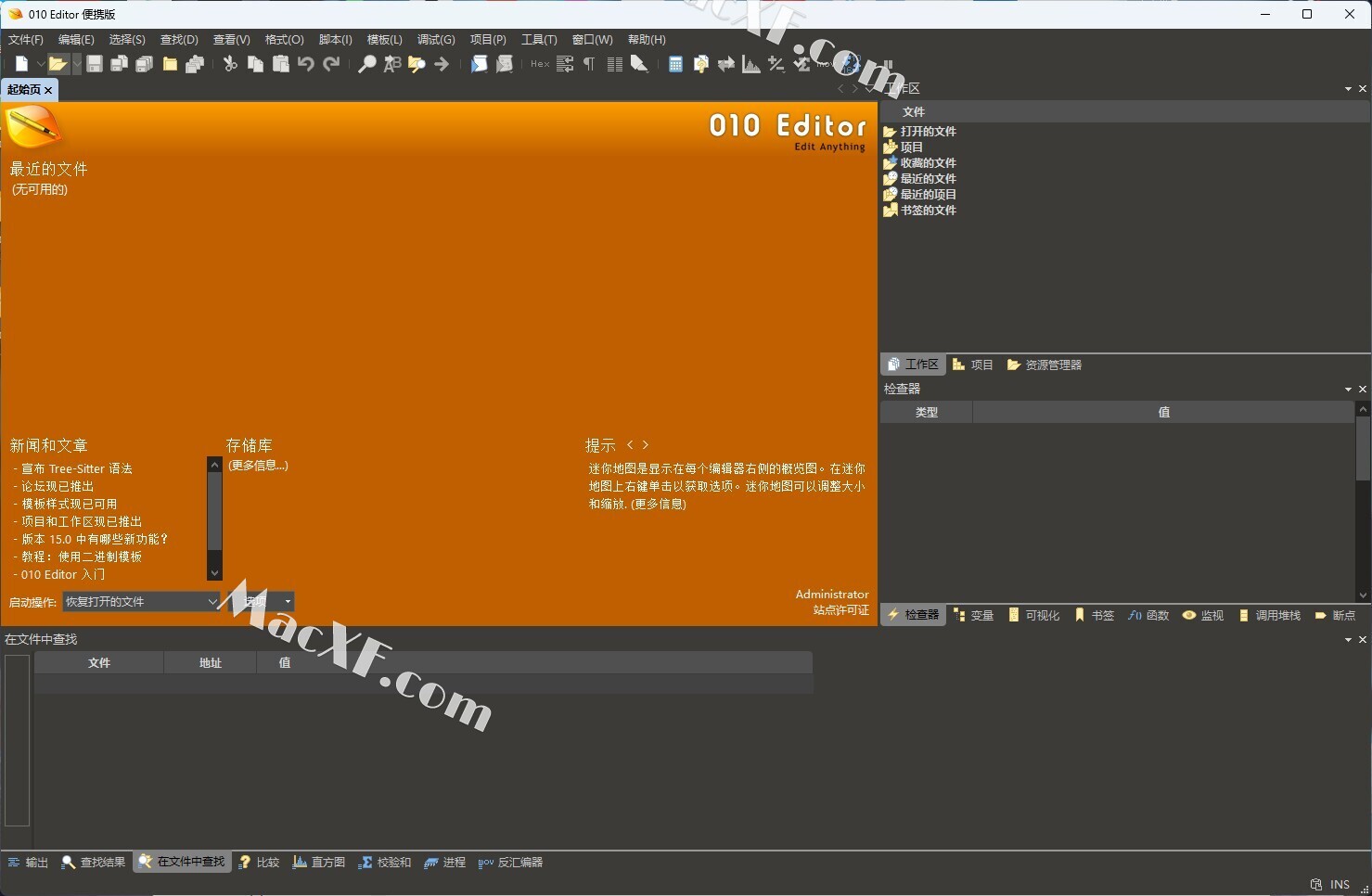Switch to the 资源管理器 tab

tap(1045, 365)
